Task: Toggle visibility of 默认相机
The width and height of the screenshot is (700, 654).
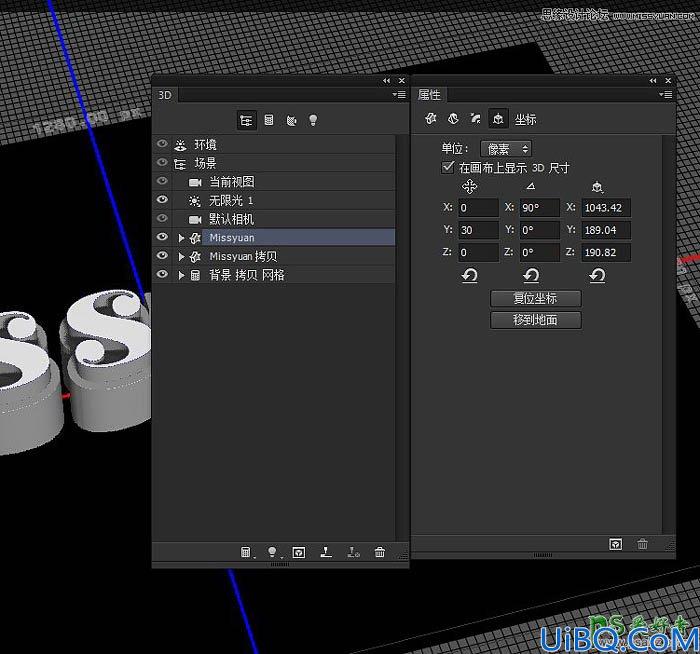Action: pyautogui.click(x=162, y=218)
